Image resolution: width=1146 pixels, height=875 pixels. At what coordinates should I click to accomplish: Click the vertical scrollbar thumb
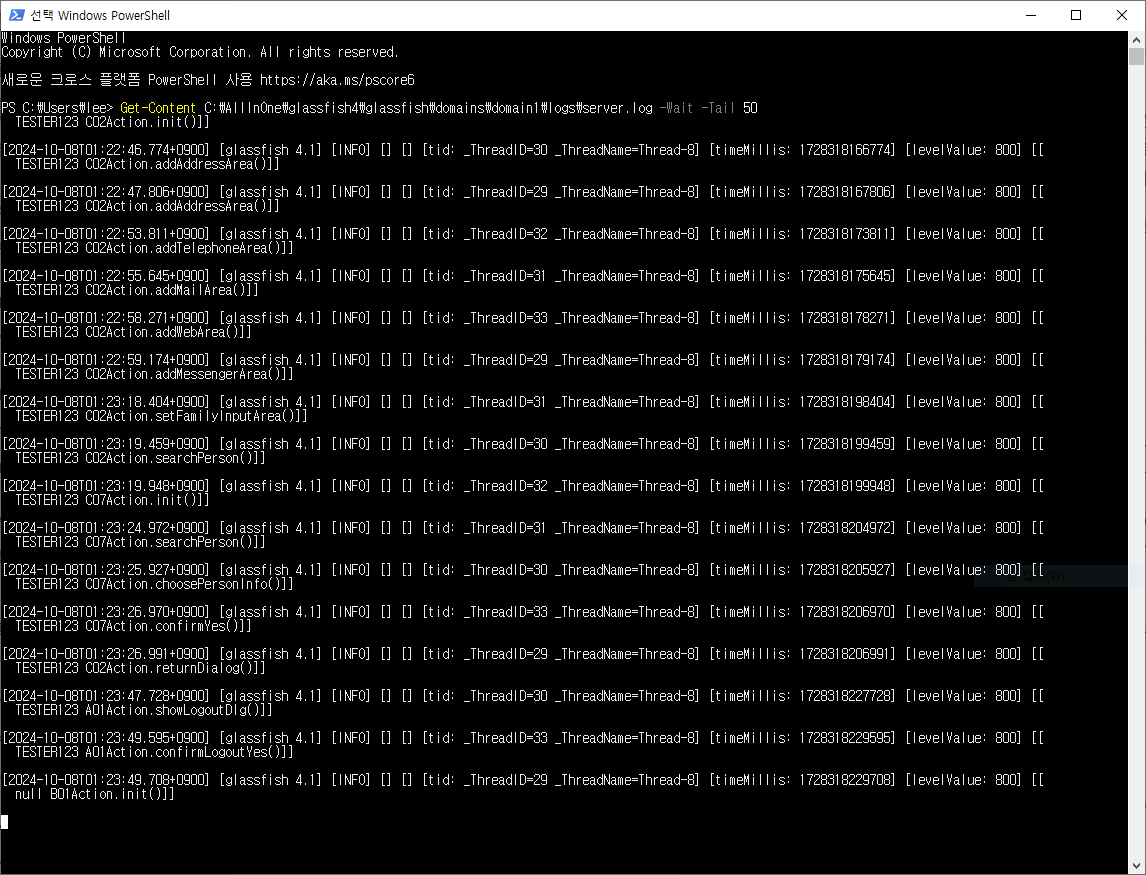pos(1136,56)
